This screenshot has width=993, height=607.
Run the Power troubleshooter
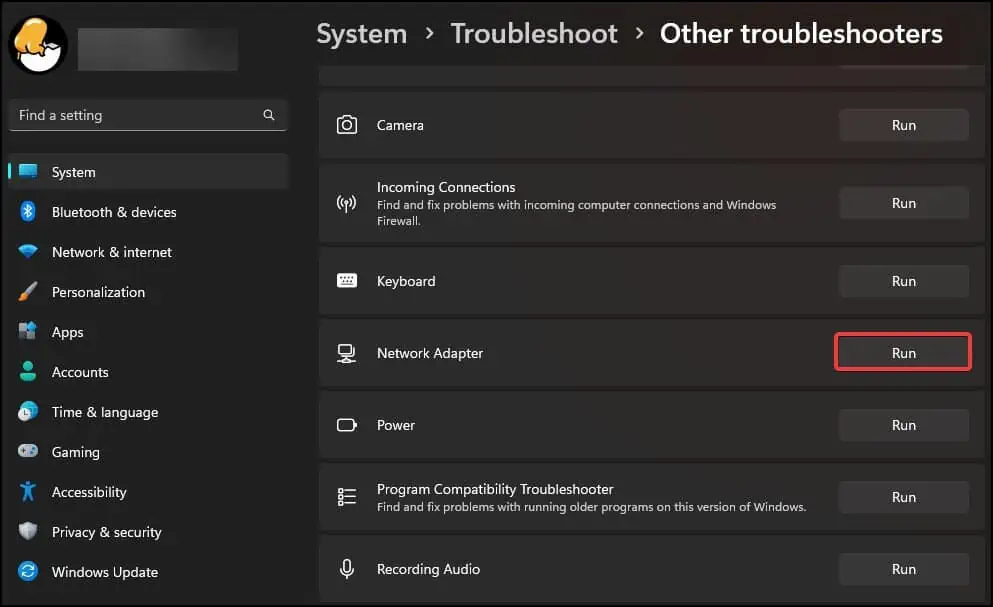904,425
